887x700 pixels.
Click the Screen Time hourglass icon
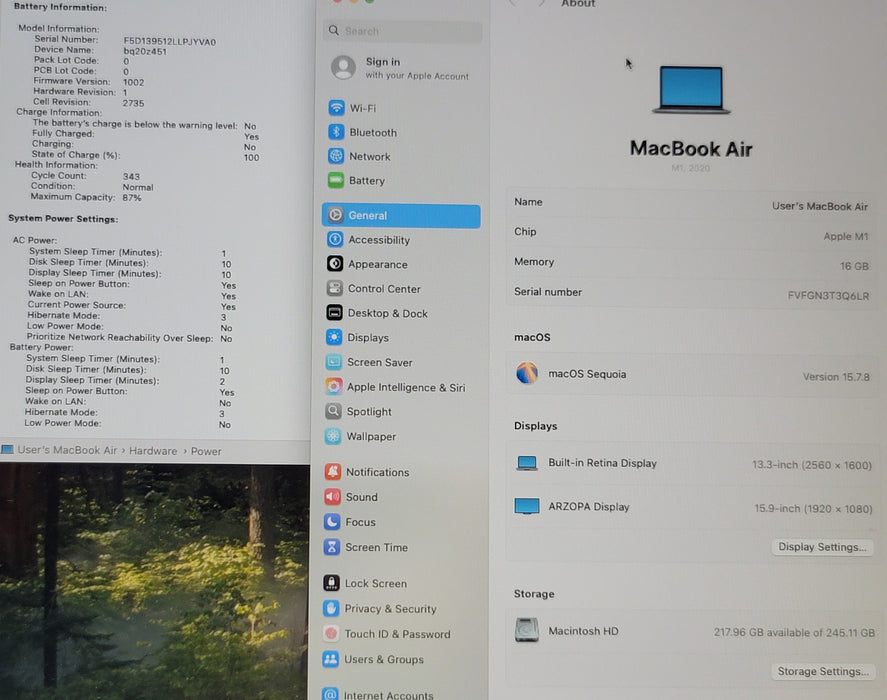click(332, 547)
